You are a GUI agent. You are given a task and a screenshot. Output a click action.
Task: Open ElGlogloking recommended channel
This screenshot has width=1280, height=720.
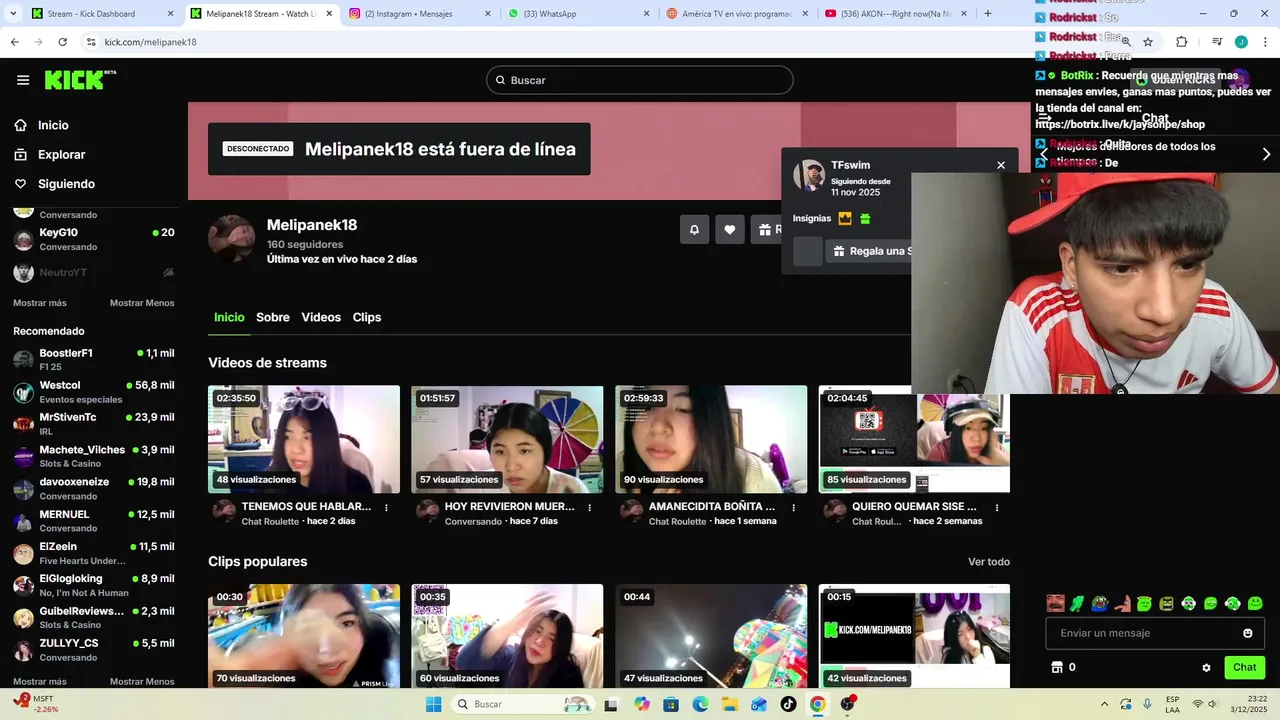coord(94,585)
